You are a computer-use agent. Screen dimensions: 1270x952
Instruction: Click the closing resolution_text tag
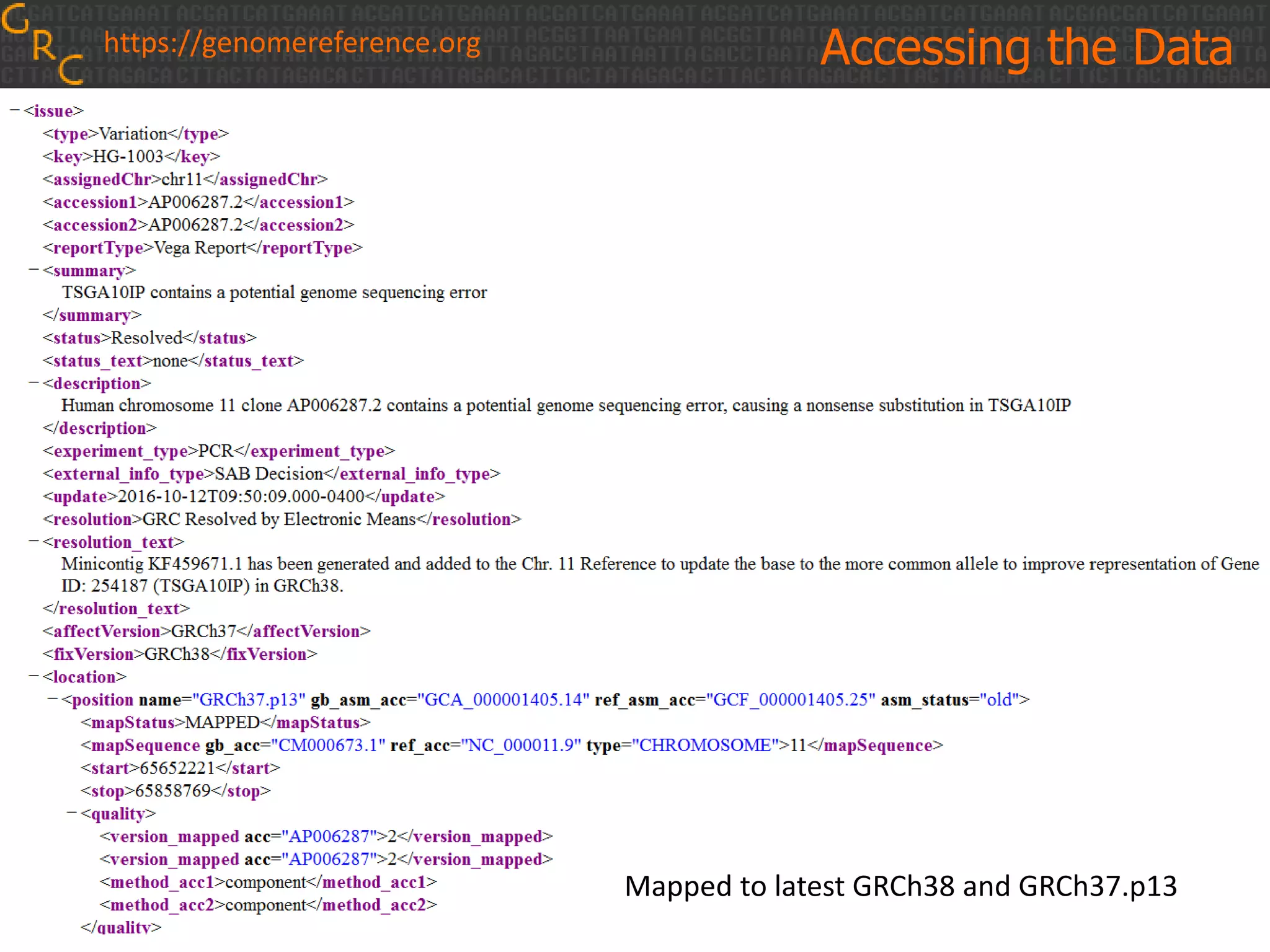click(x=116, y=609)
